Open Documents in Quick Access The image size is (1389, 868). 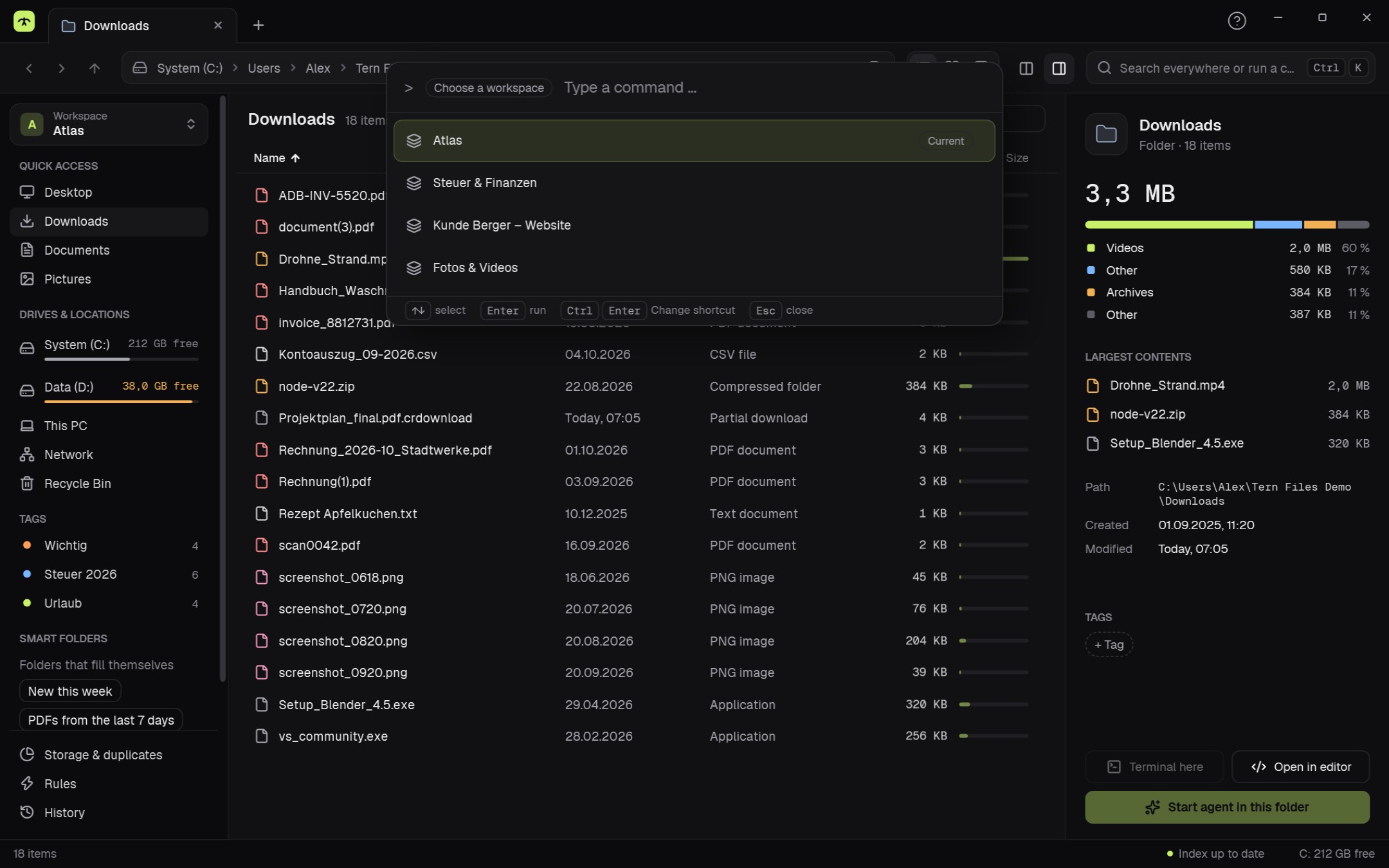[109, 250]
